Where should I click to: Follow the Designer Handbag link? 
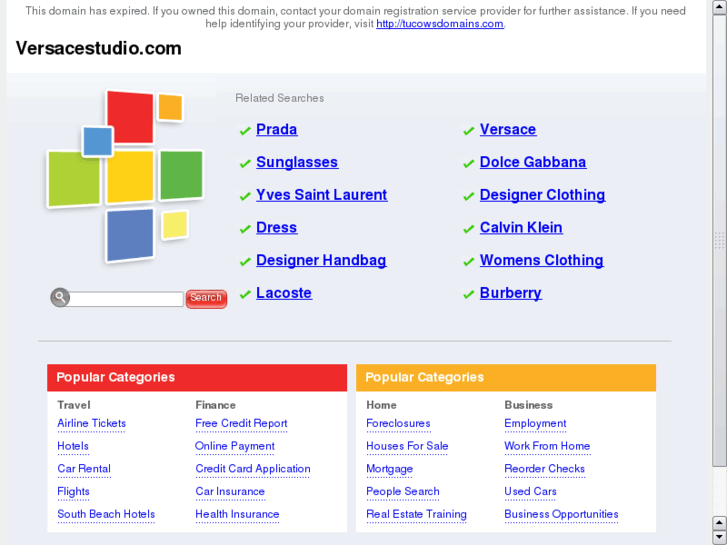[321, 260]
